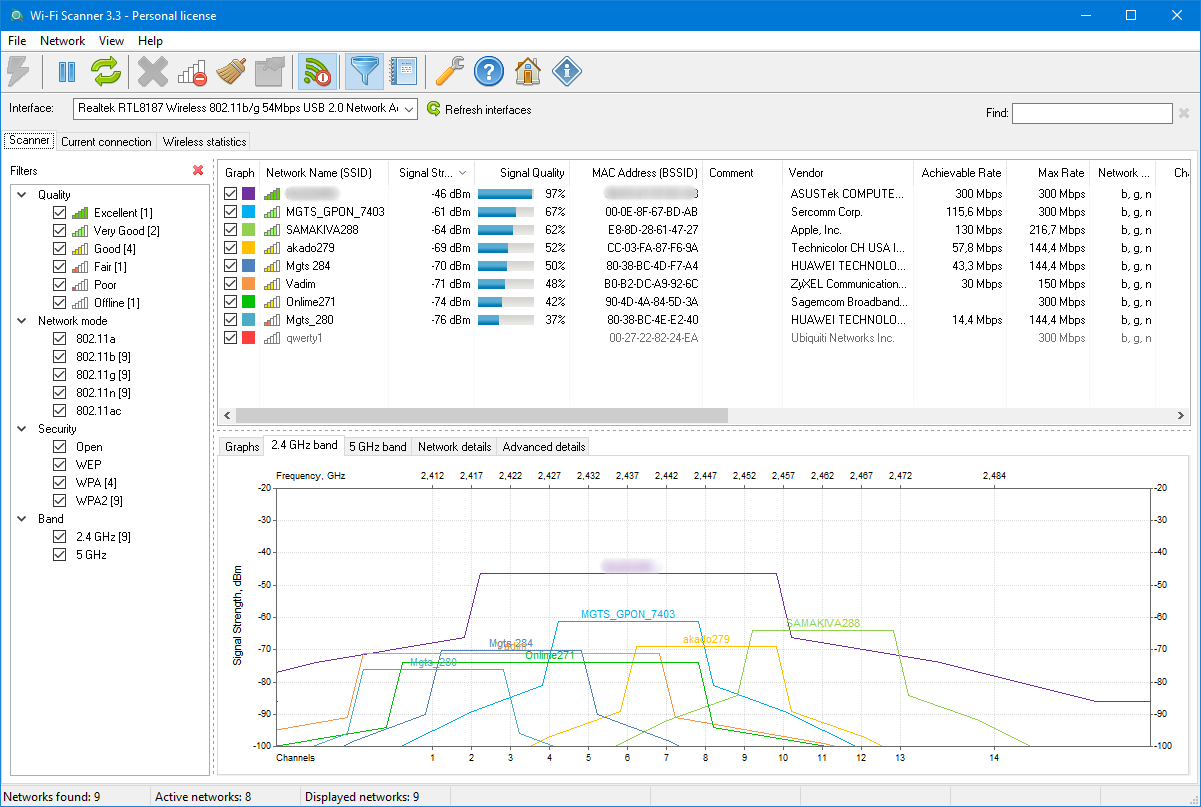The image size is (1201, 807).
Task: Open the Network menu
Action: [x=62, y=41]
